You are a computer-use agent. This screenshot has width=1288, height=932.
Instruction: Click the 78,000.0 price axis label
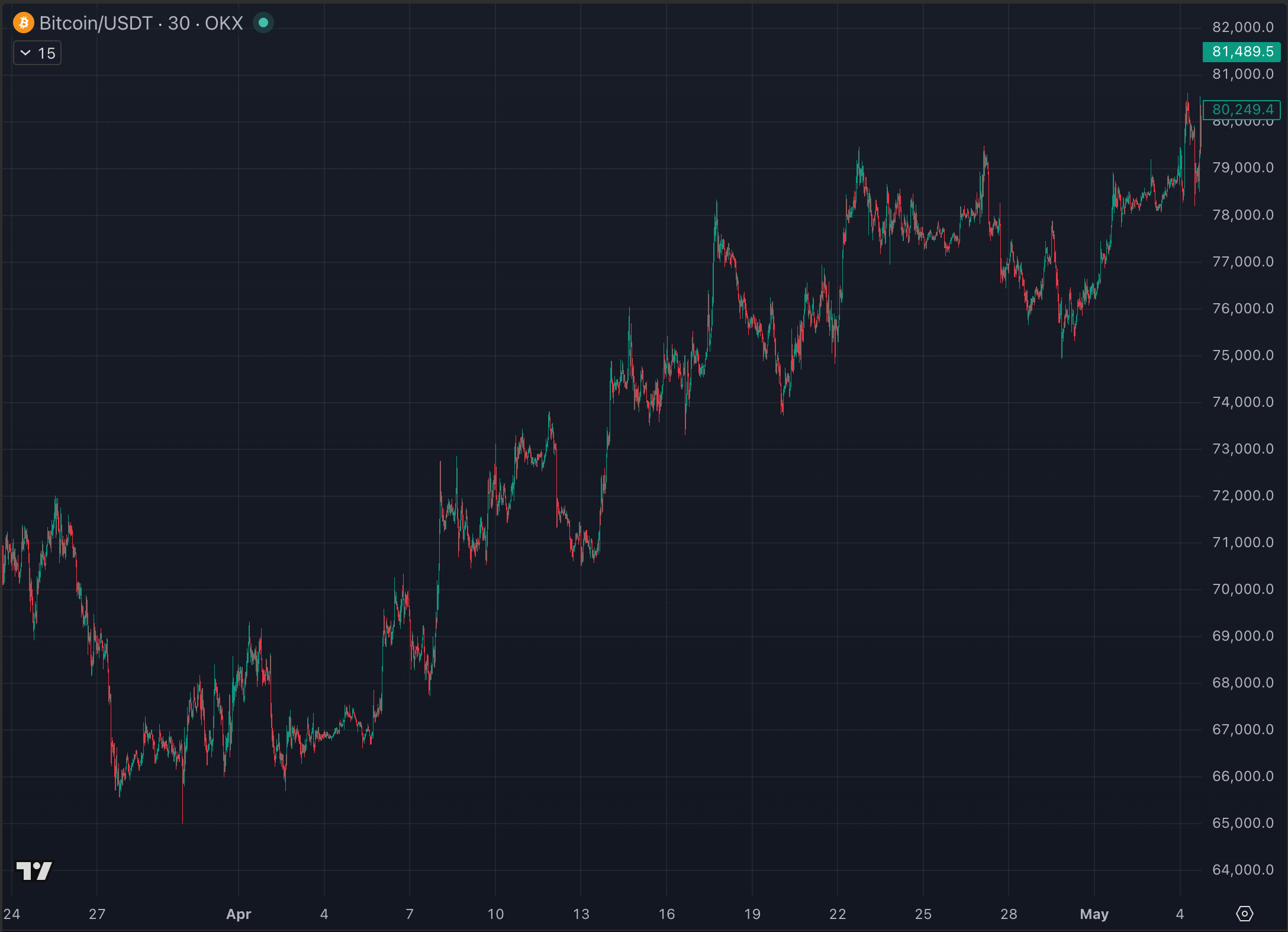tap(1243, 215)
